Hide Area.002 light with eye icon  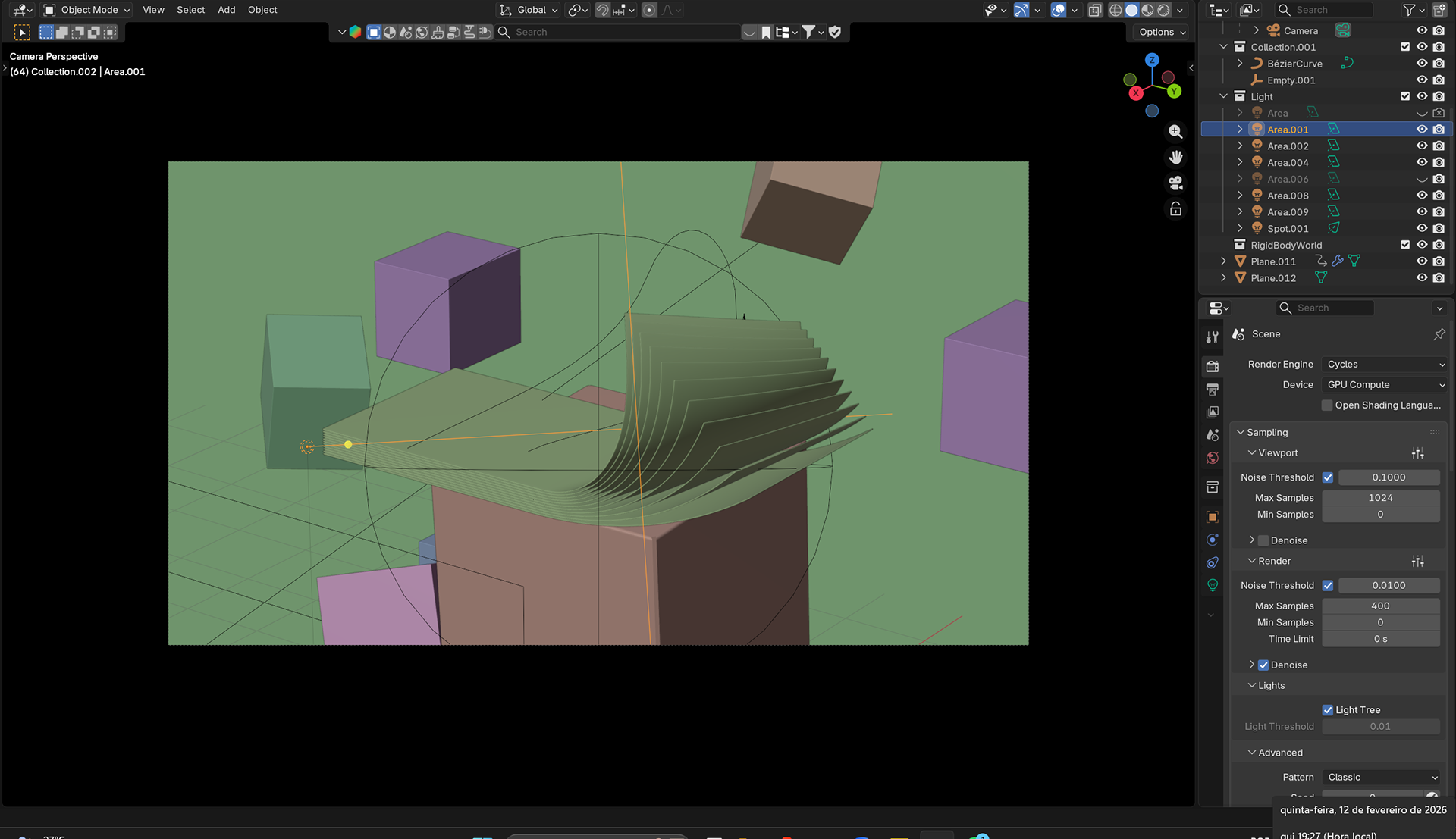pyautogui.click(x=1422, y=146)
